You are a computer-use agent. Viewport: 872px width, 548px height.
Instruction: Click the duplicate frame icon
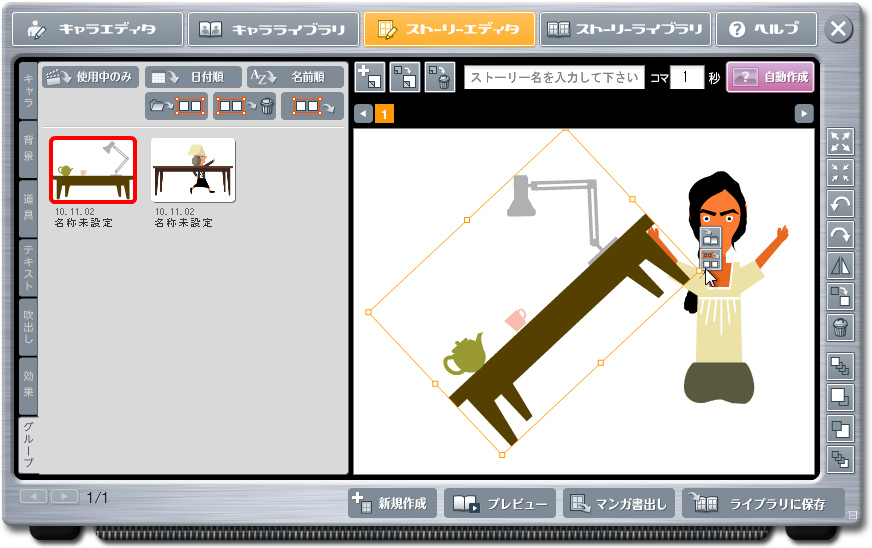(x=405, y=77)
